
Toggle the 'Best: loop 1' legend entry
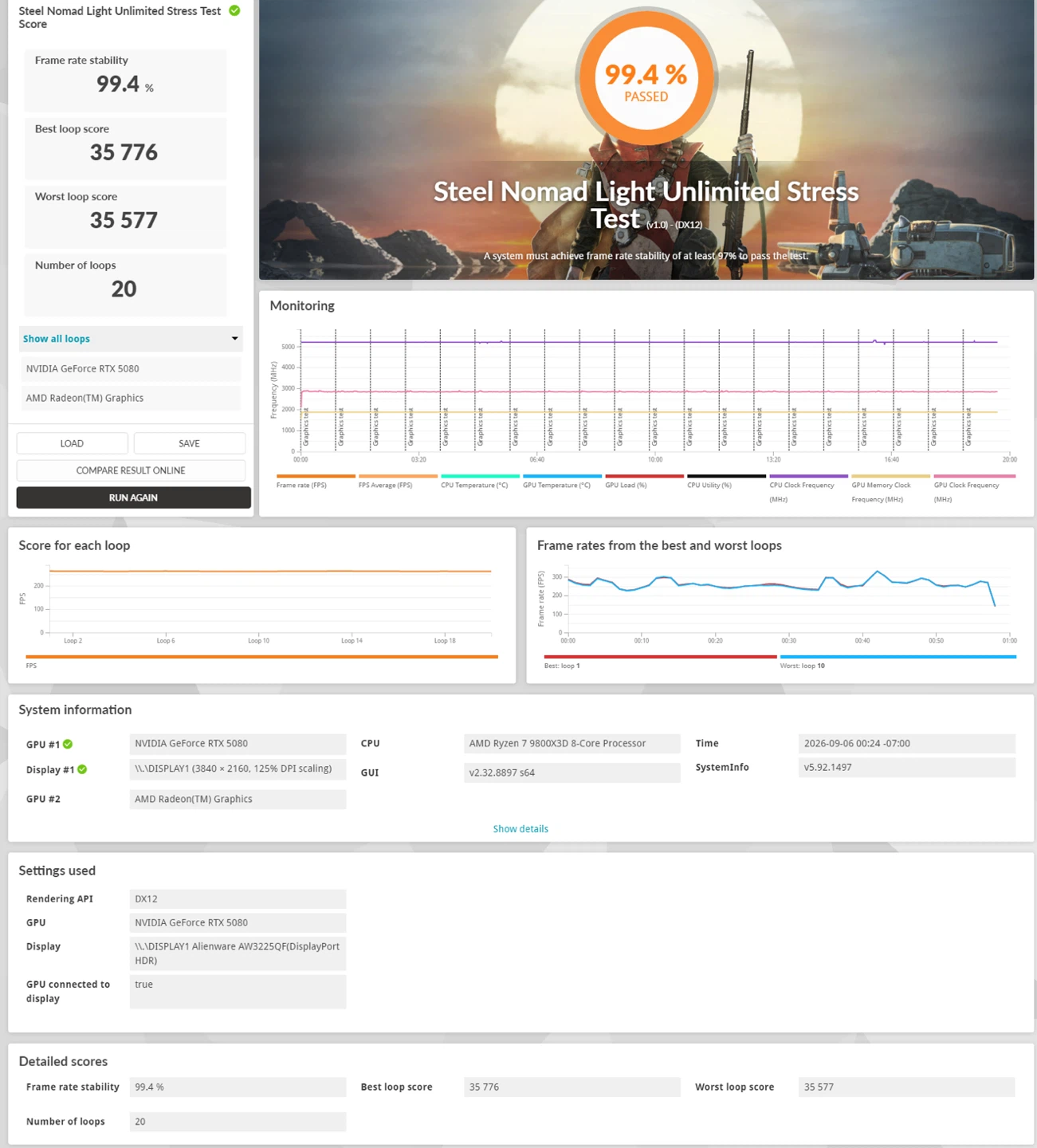click(660, 662)
